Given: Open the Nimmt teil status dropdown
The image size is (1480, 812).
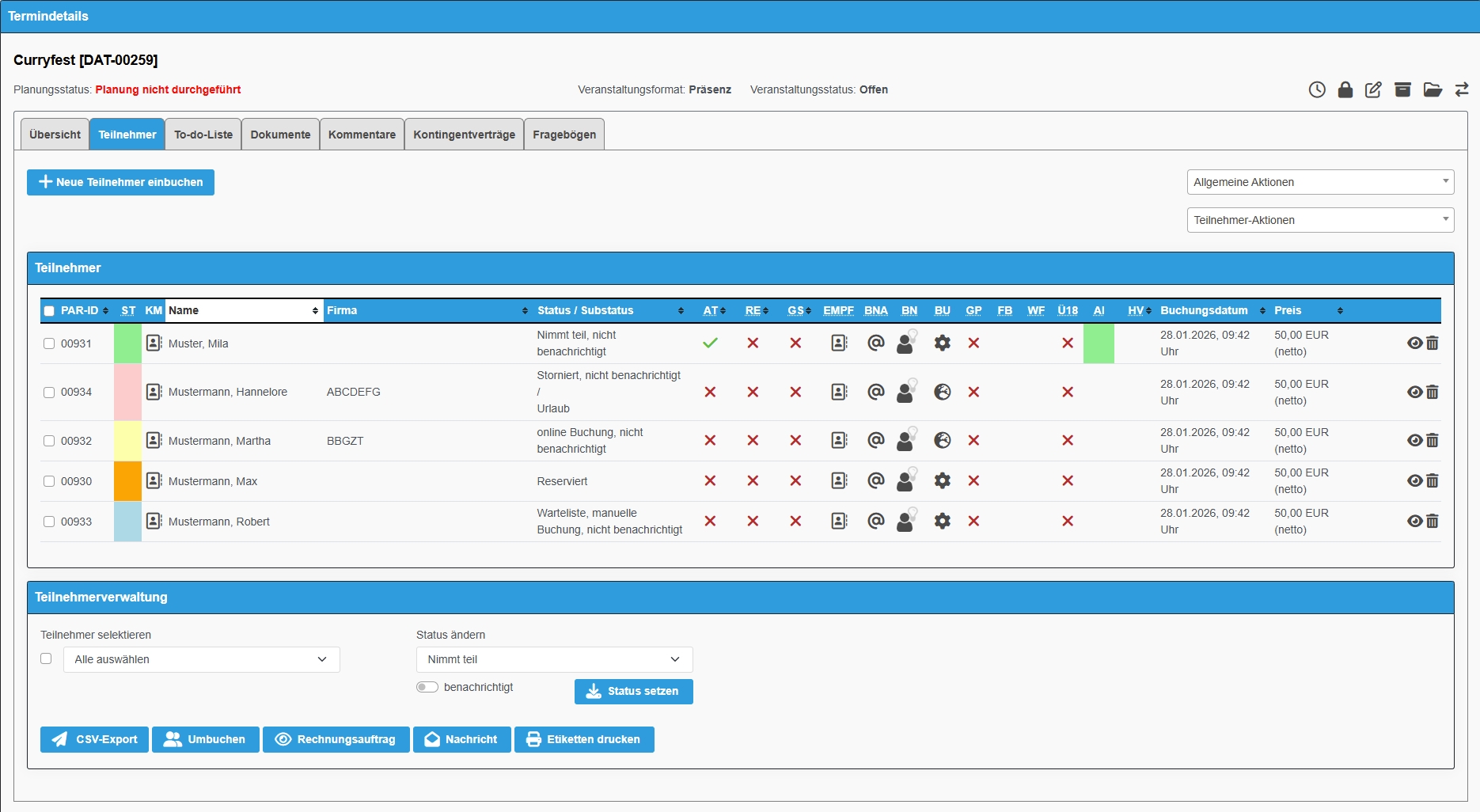Looking at the screenshot, I should coord(554,659).
